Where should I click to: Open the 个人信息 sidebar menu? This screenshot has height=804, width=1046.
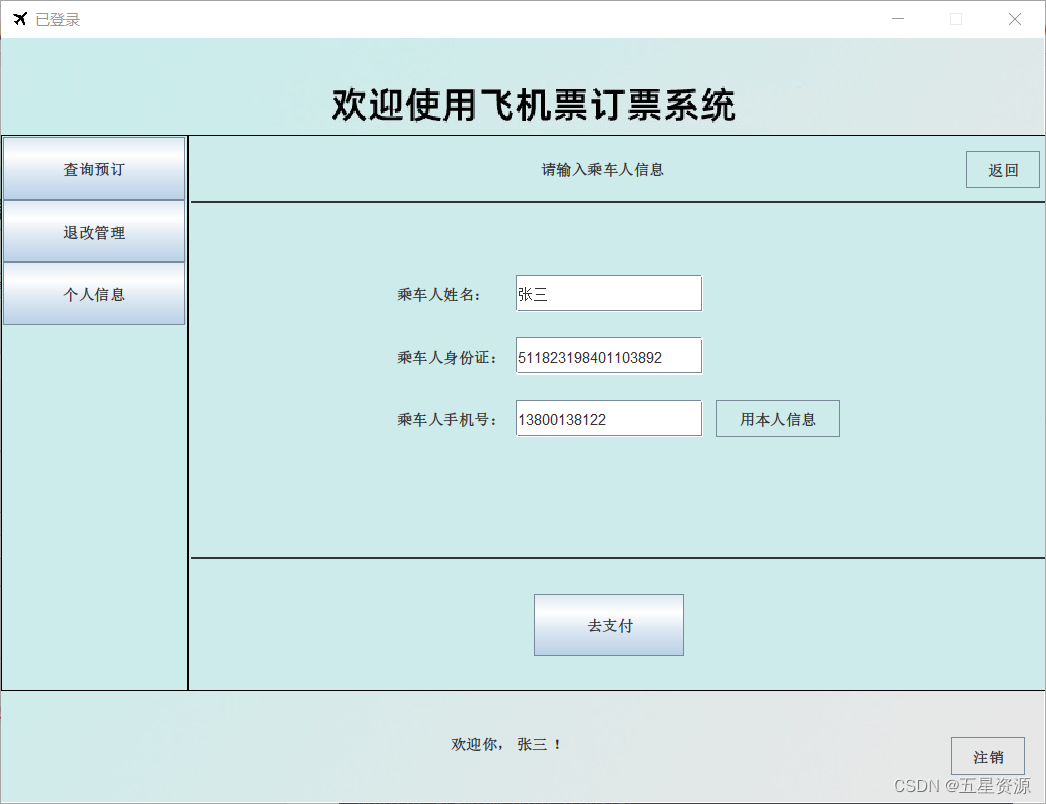[x=94, y=294]
